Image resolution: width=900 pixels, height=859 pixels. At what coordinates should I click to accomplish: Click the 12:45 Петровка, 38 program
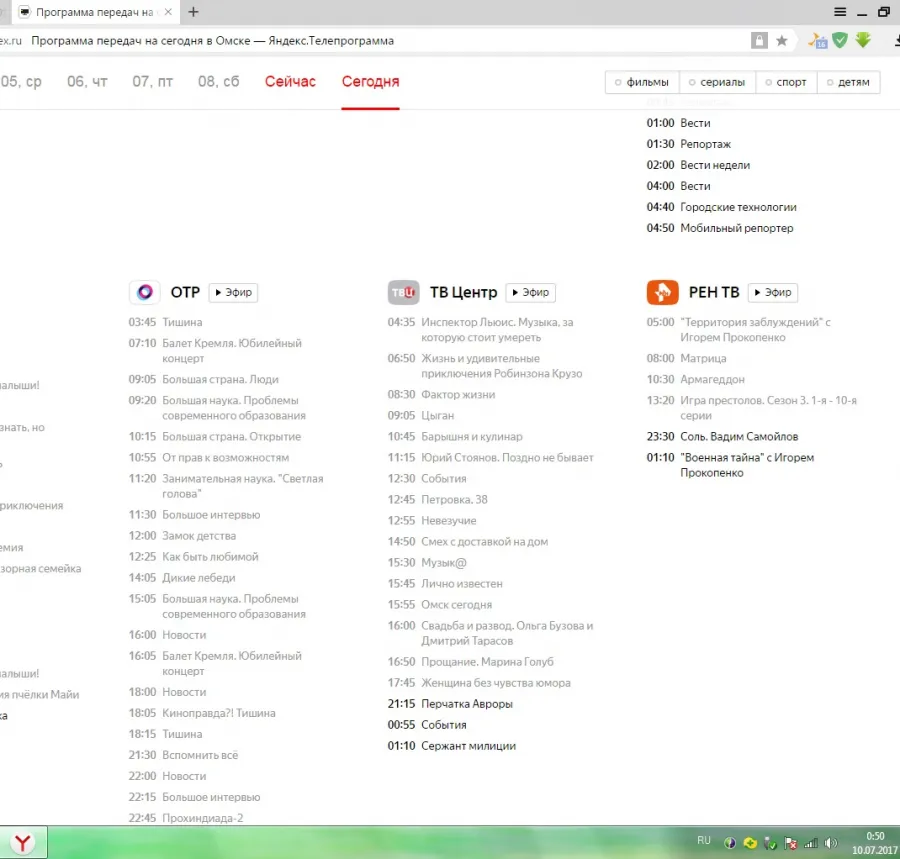point(437,499)
